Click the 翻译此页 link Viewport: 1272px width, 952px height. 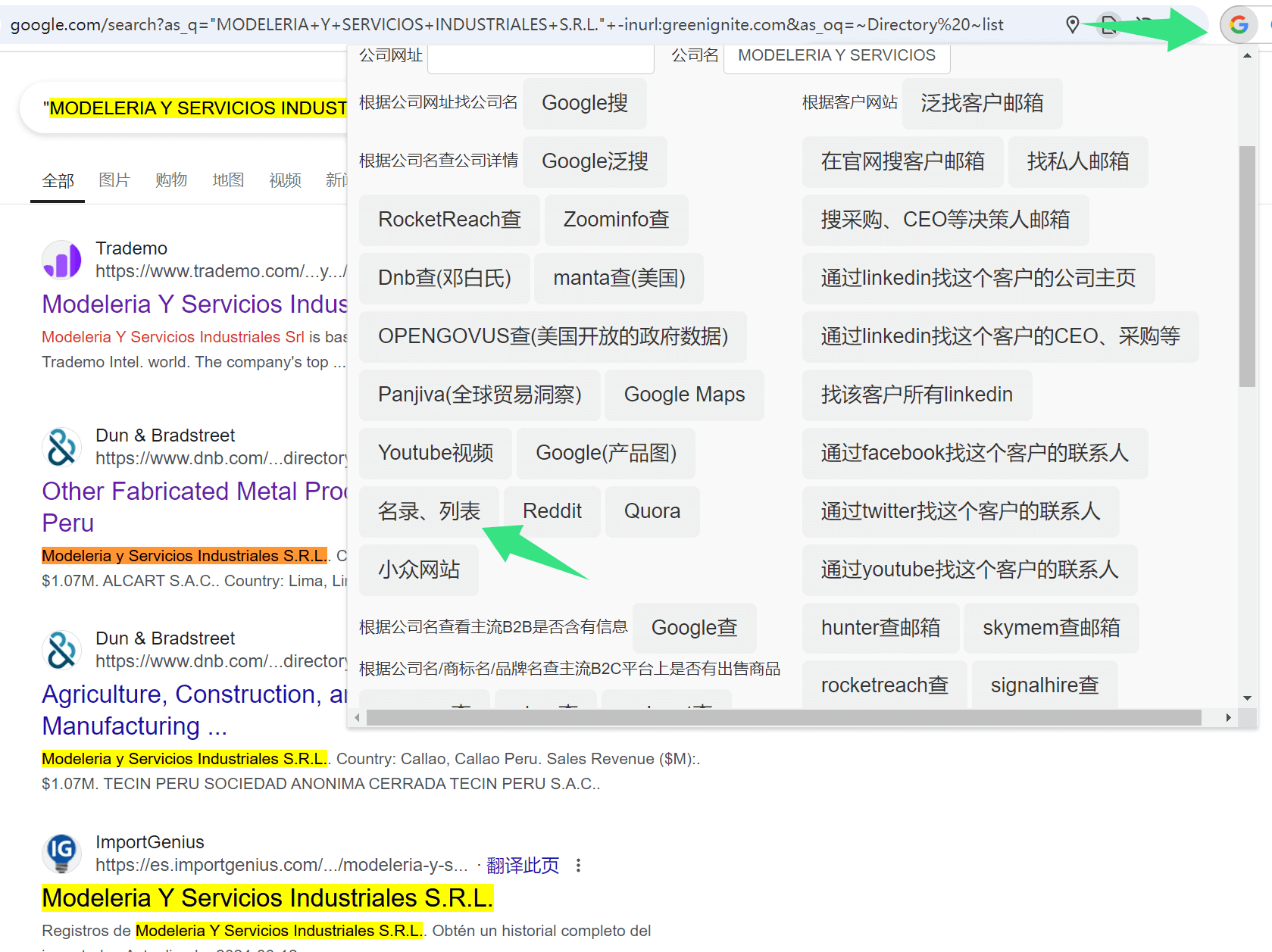523,865
